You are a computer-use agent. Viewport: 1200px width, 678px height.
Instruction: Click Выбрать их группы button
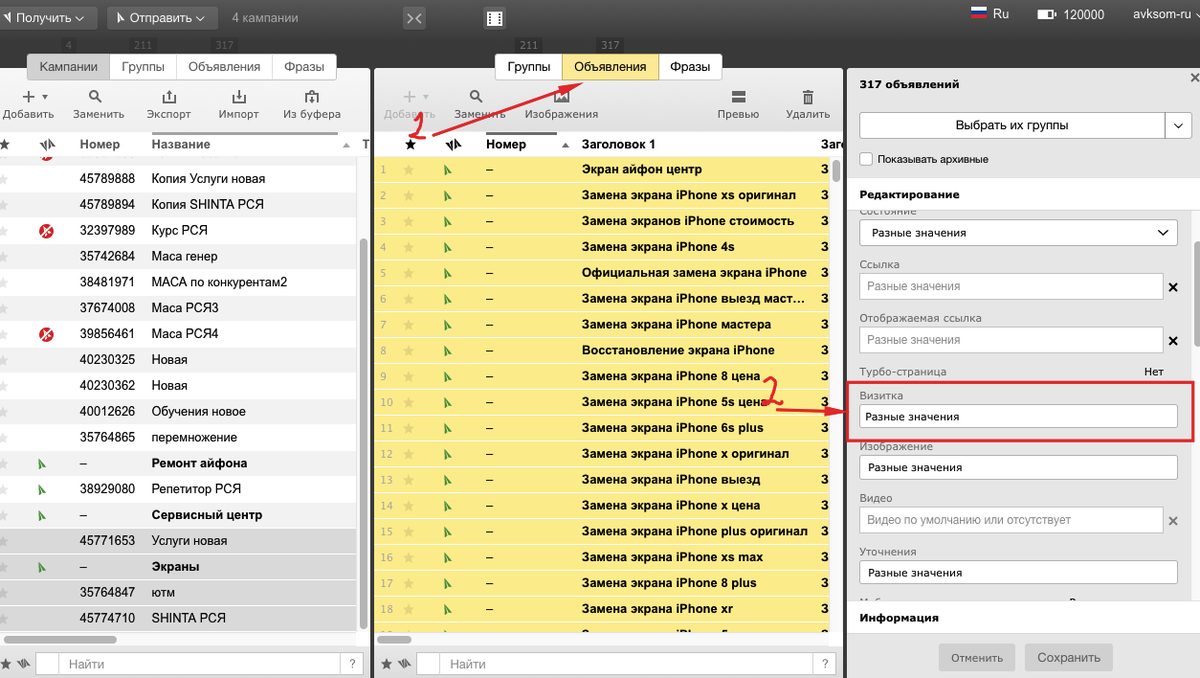tap(1012, 125)
